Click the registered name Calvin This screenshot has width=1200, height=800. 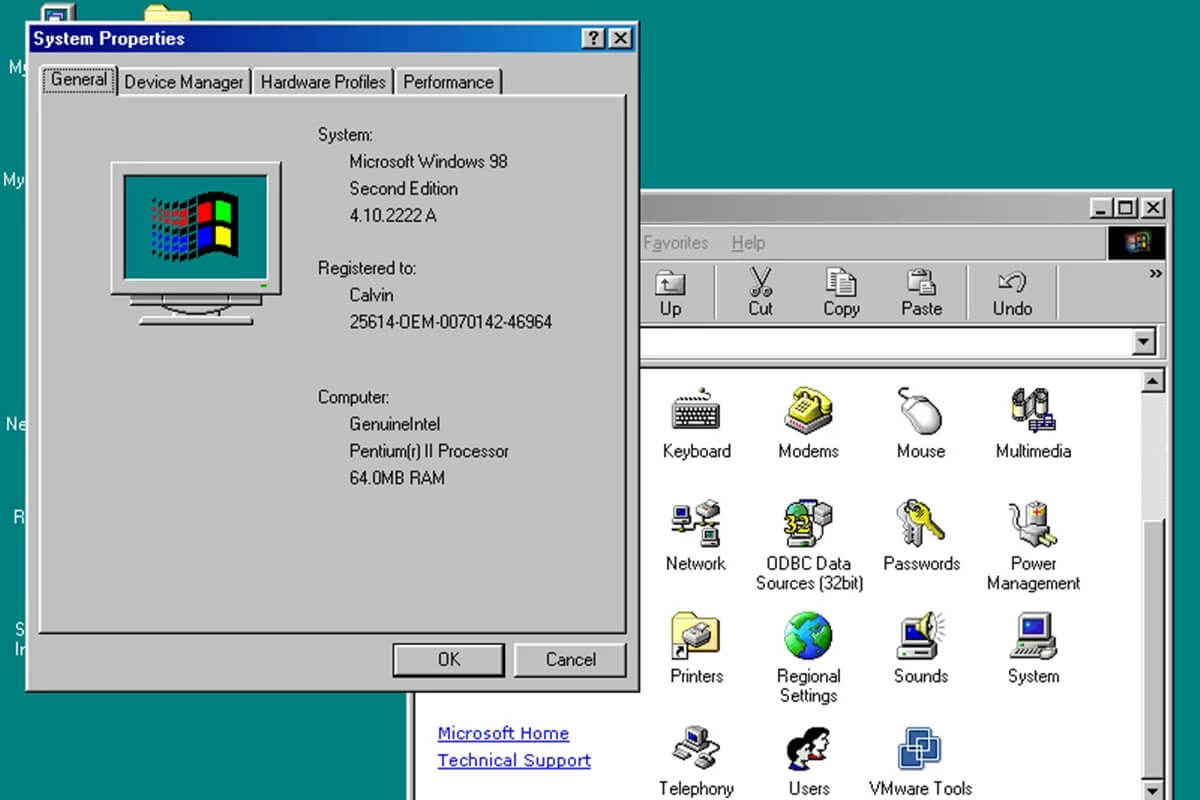pyautogui.click(x=371, y=295)
